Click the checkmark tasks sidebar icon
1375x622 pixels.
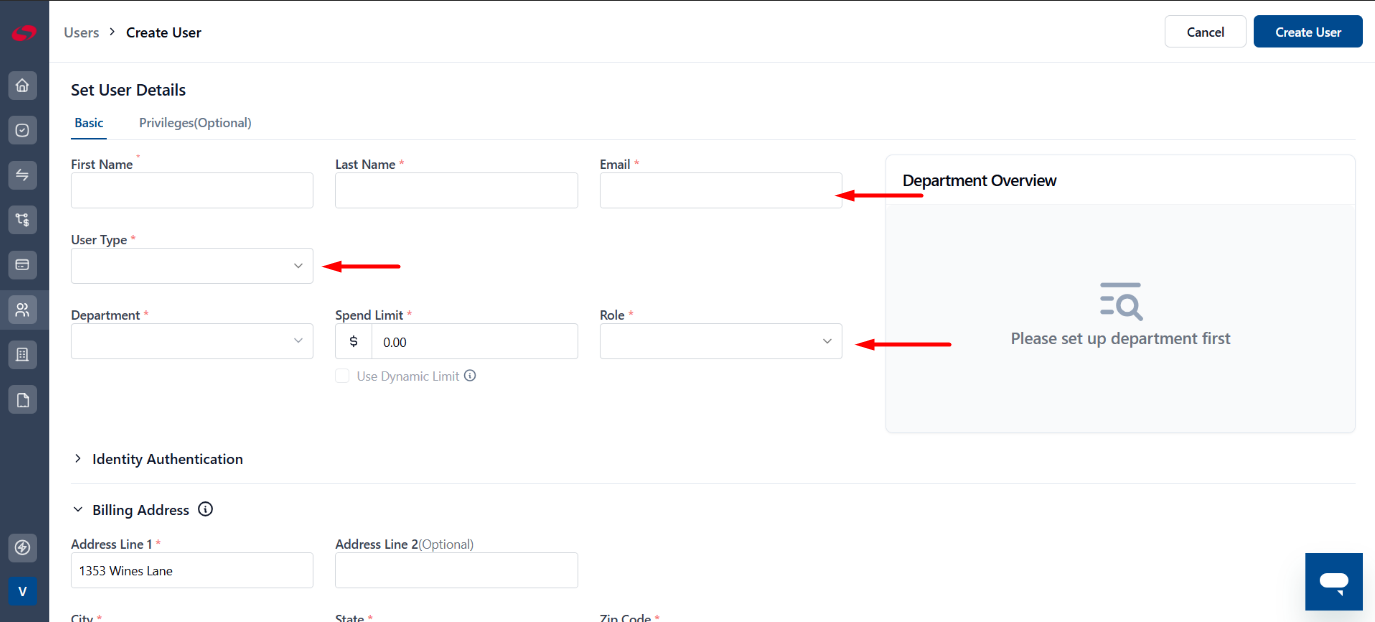tap(23, 130)
